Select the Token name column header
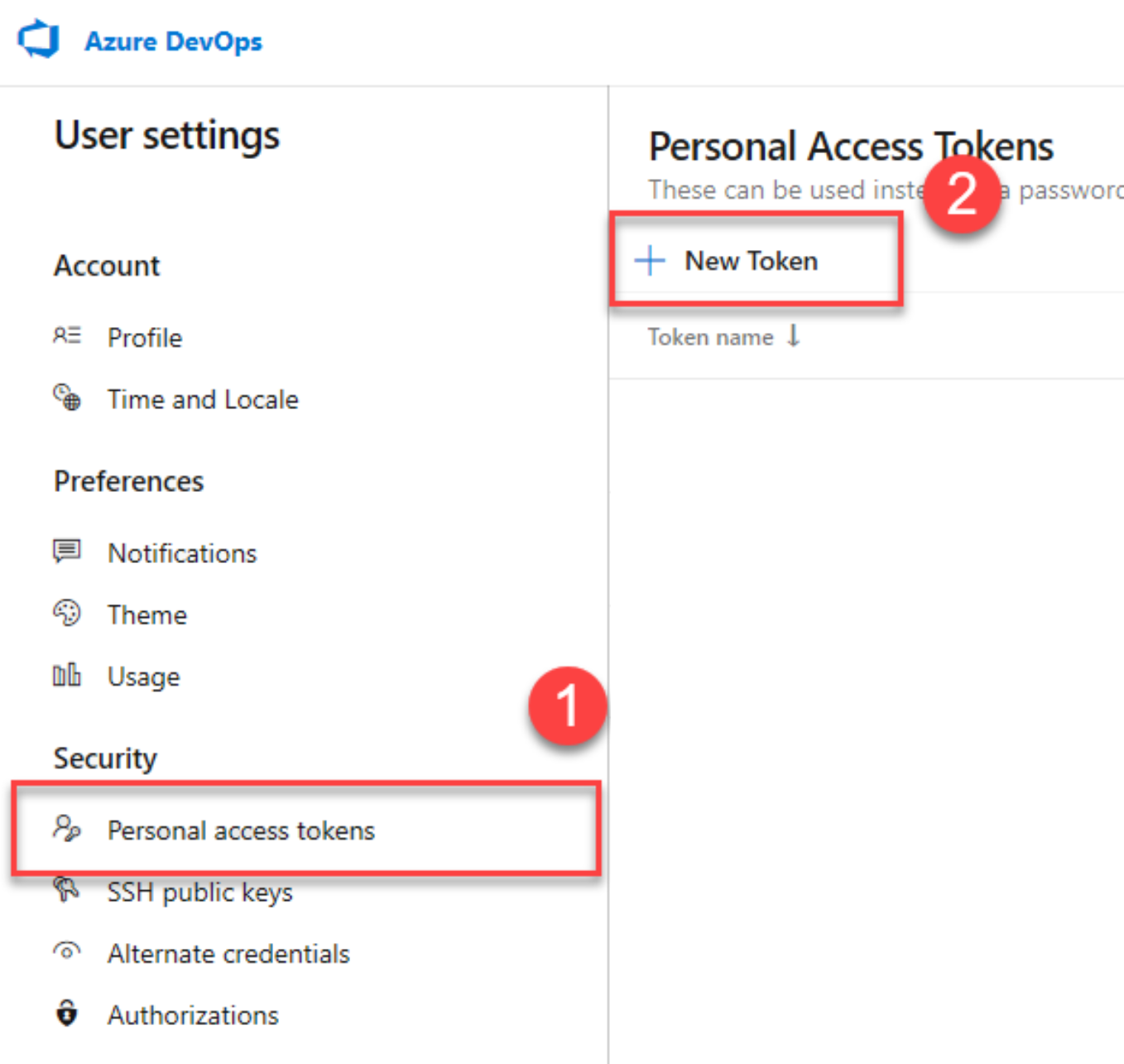The image size is (1124, 1064). 710,336
